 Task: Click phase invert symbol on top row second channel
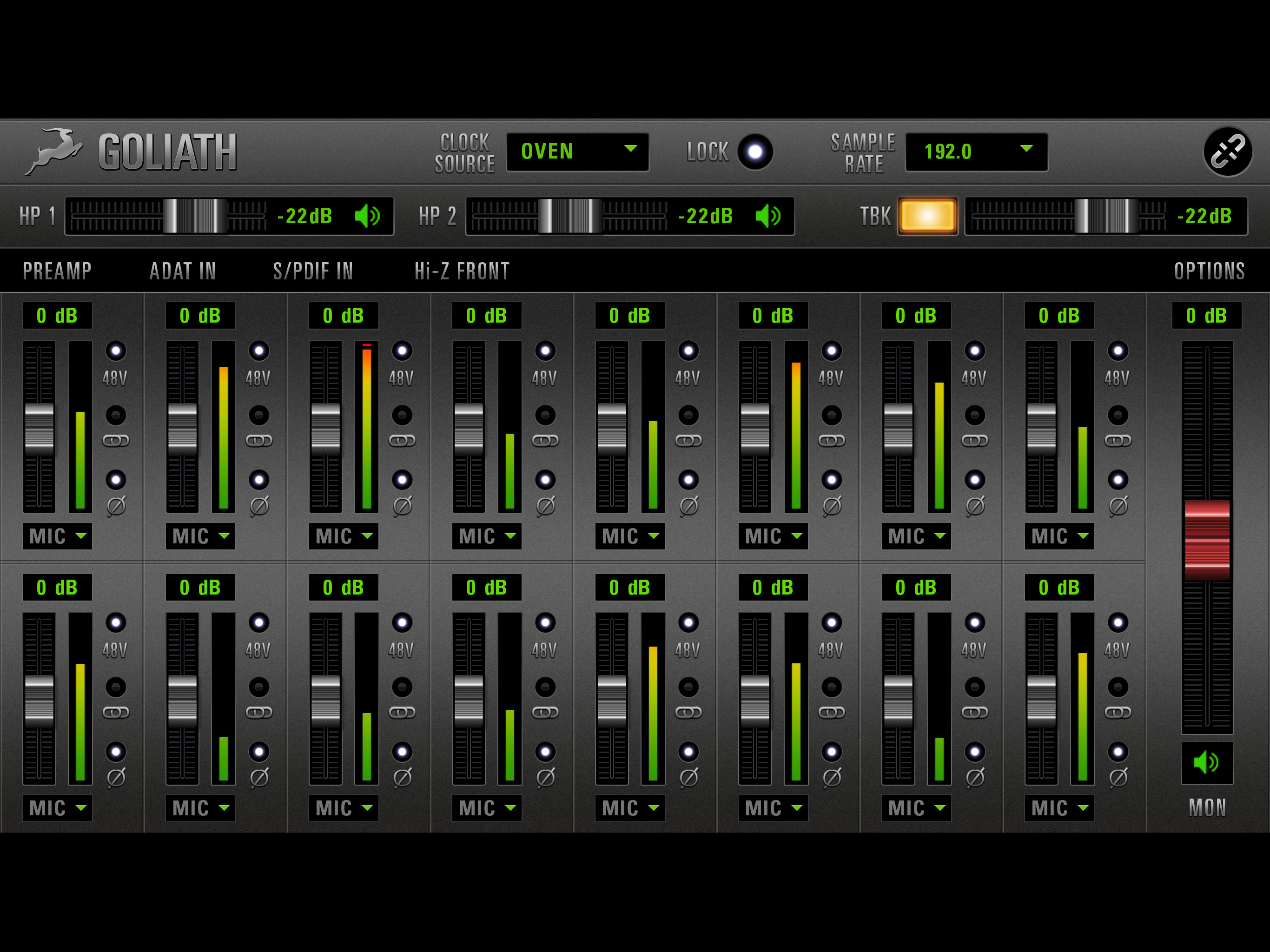pyautogui.click(x=259, y=506)
